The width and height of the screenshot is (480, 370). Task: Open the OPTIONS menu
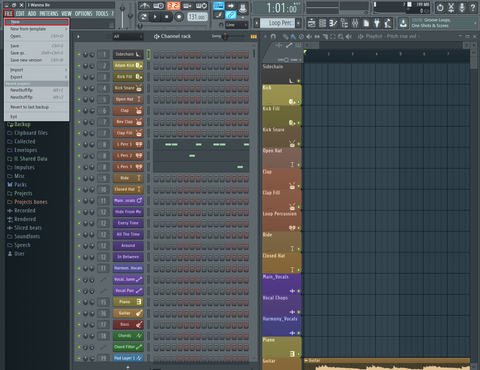tap(83, 14)
